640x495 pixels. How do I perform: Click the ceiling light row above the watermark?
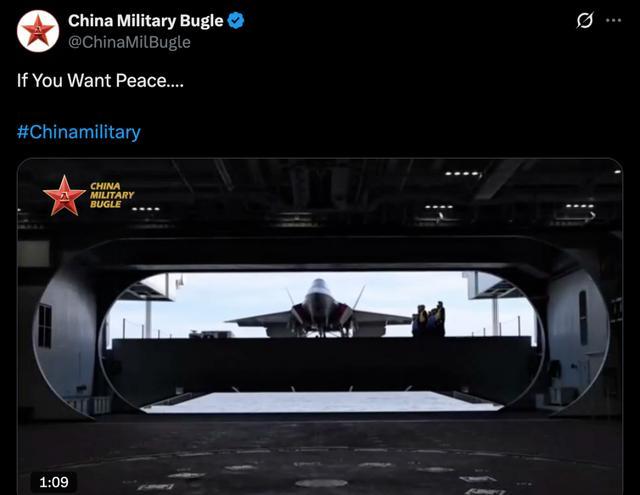(x=146, y=209)
